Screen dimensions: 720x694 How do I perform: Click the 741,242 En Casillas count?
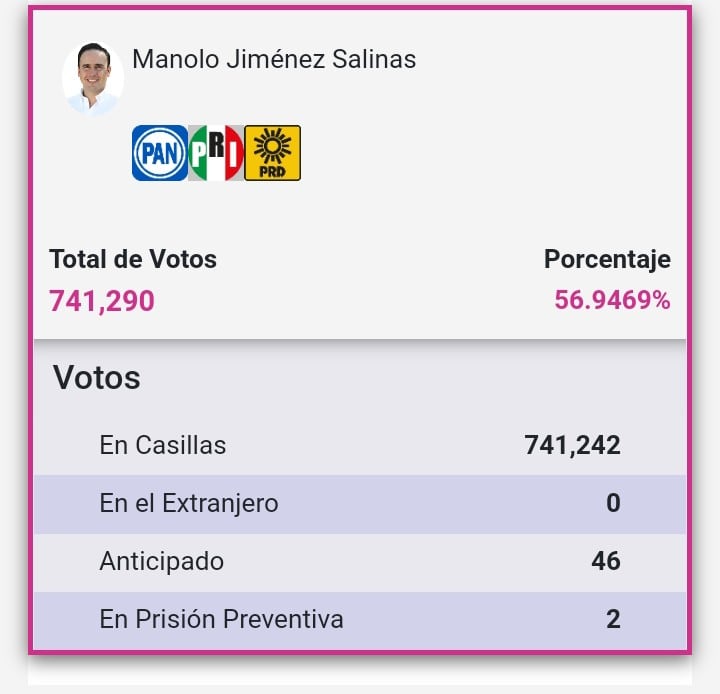pyautogui.click(x=572, y=445)
